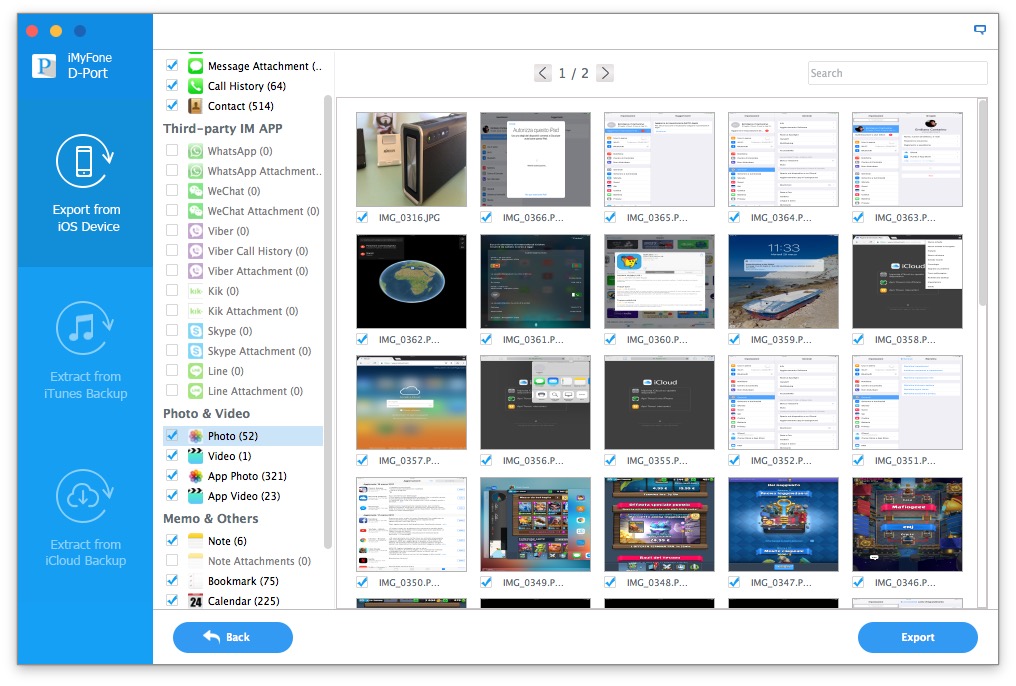Uncheck the Call History checkbox
1016x686 pixels.
(x=172, y=86)
